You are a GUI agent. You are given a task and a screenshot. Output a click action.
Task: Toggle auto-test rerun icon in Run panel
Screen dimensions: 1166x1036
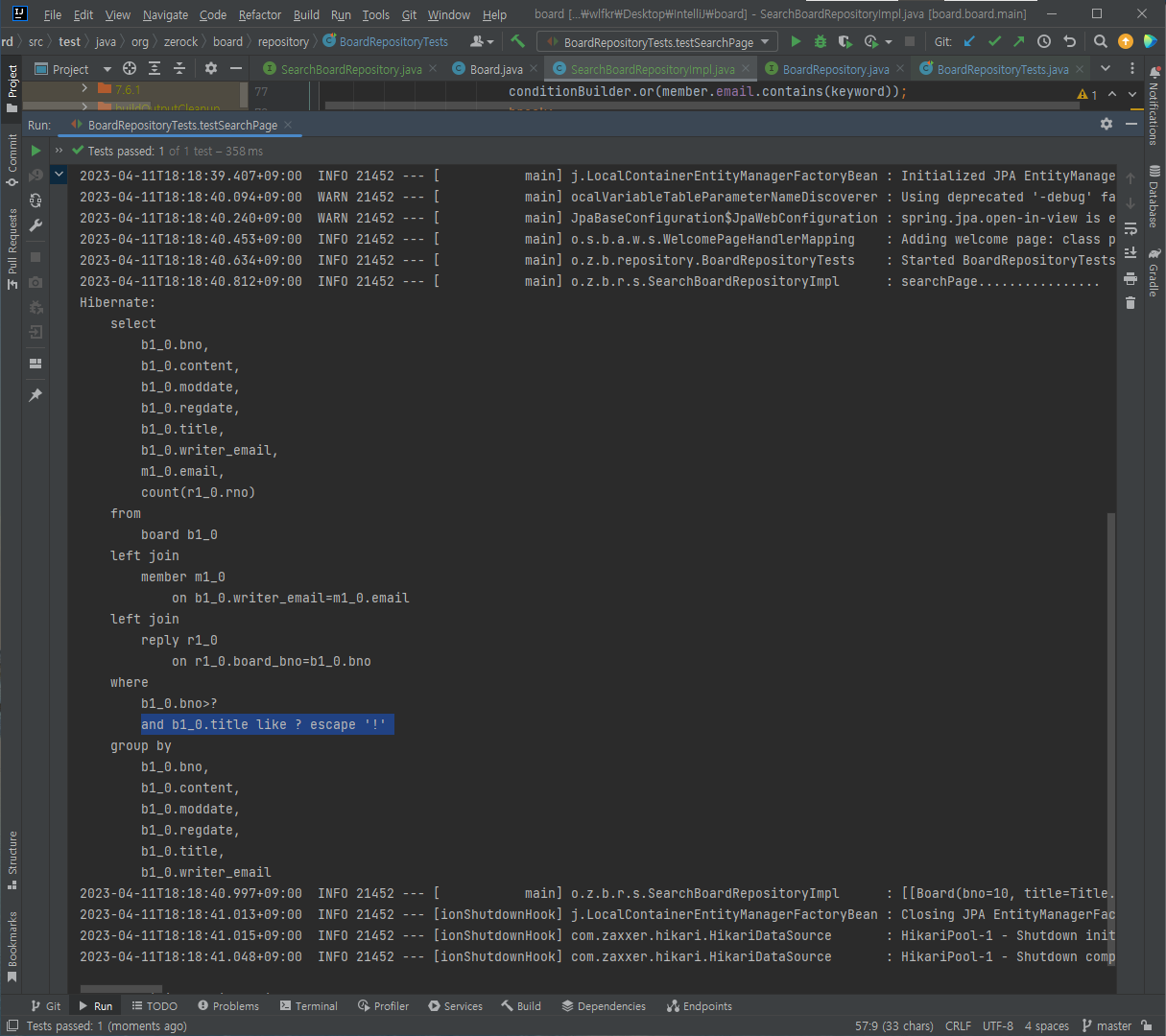point(36,200)
